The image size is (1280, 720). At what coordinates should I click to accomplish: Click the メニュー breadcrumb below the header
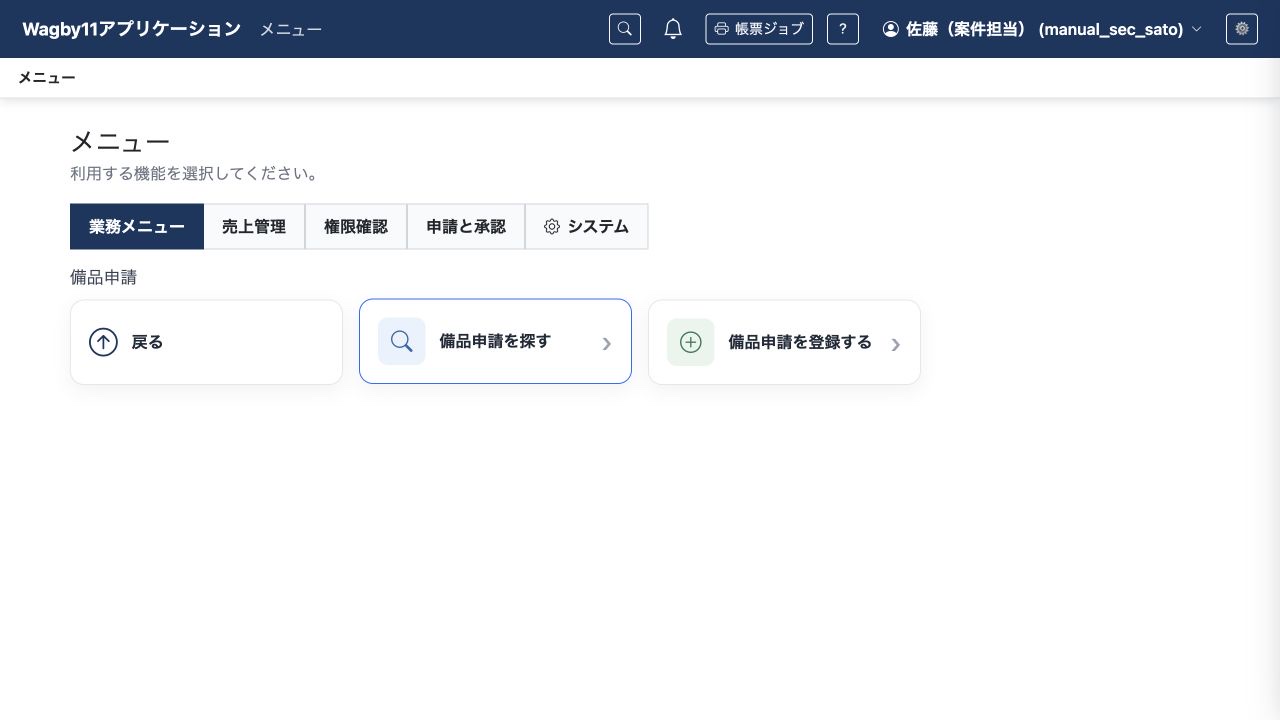coord(47,78)
